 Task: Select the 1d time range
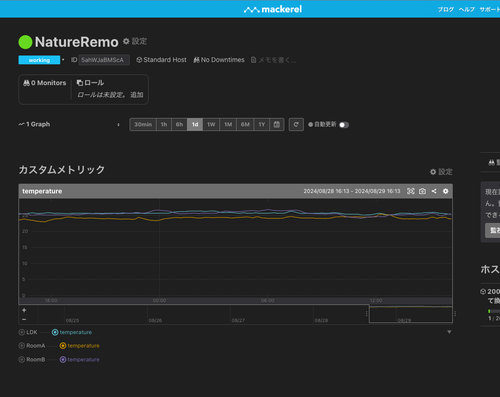click(x=195, y=124)
